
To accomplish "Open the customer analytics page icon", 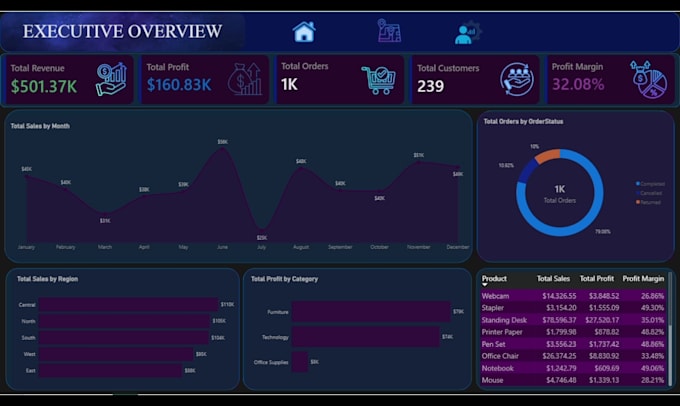I will point(468,32).
